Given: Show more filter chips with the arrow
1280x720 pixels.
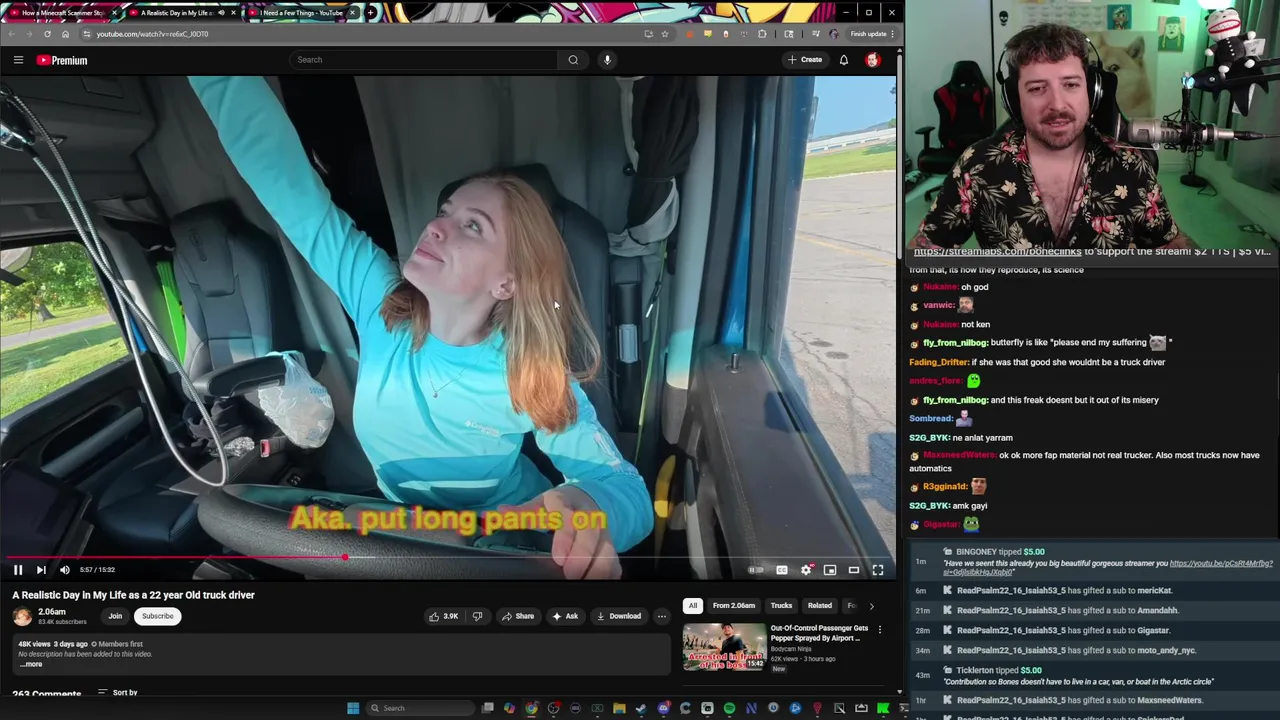Looking at the screenshot, I should (x=871, y=605).
